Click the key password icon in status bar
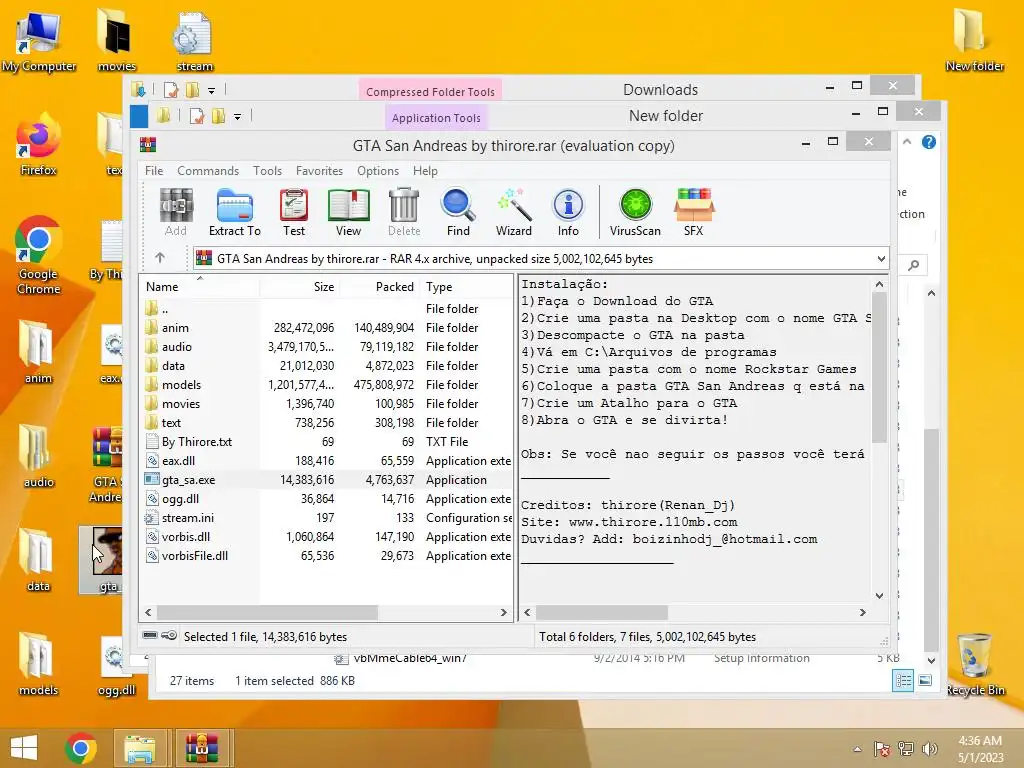The image size is (1024, 768). coord(169,635)
